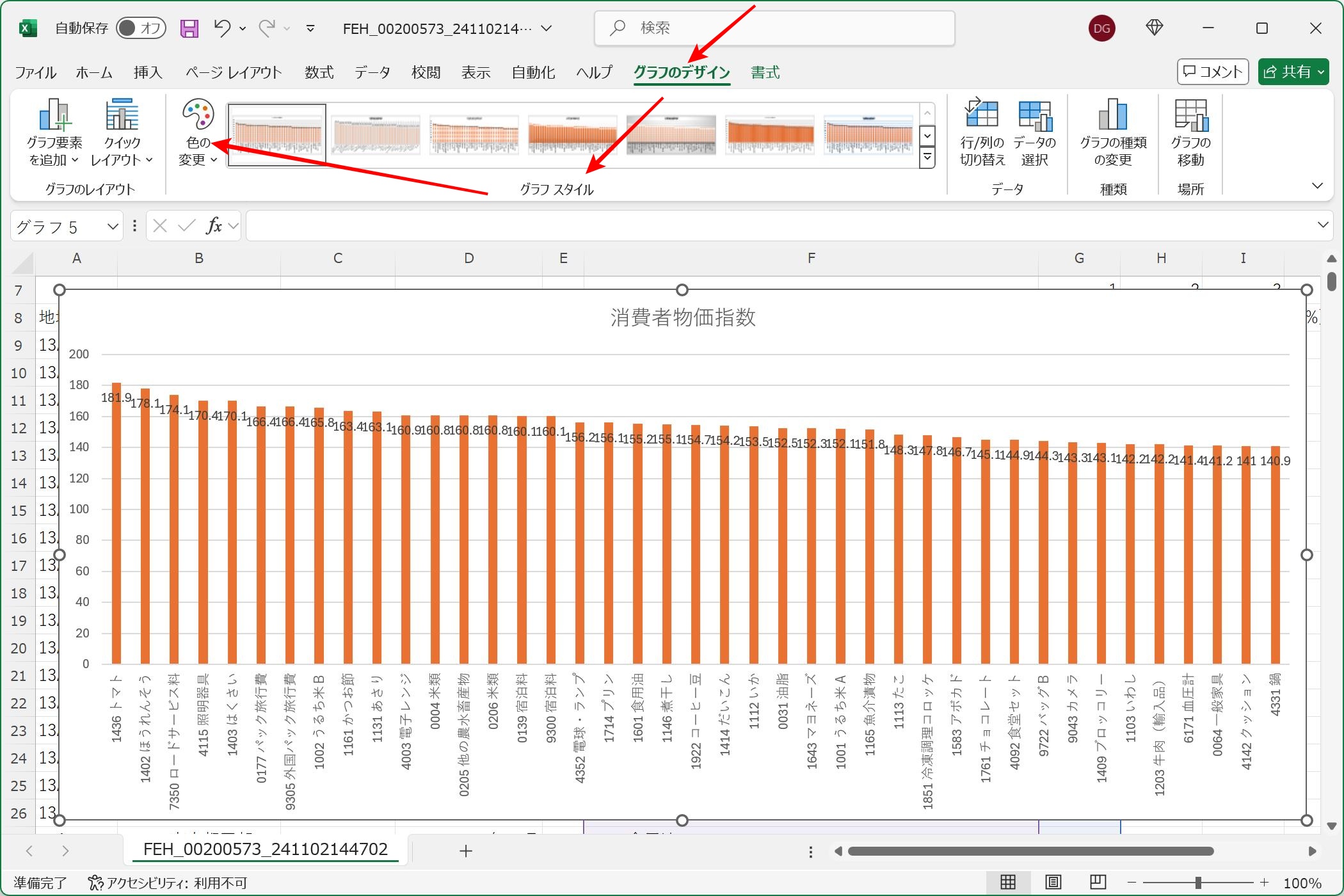Open the Undo history dropdown arrow
Viewport: 1344px width, 896px height.
coord(243,29)
